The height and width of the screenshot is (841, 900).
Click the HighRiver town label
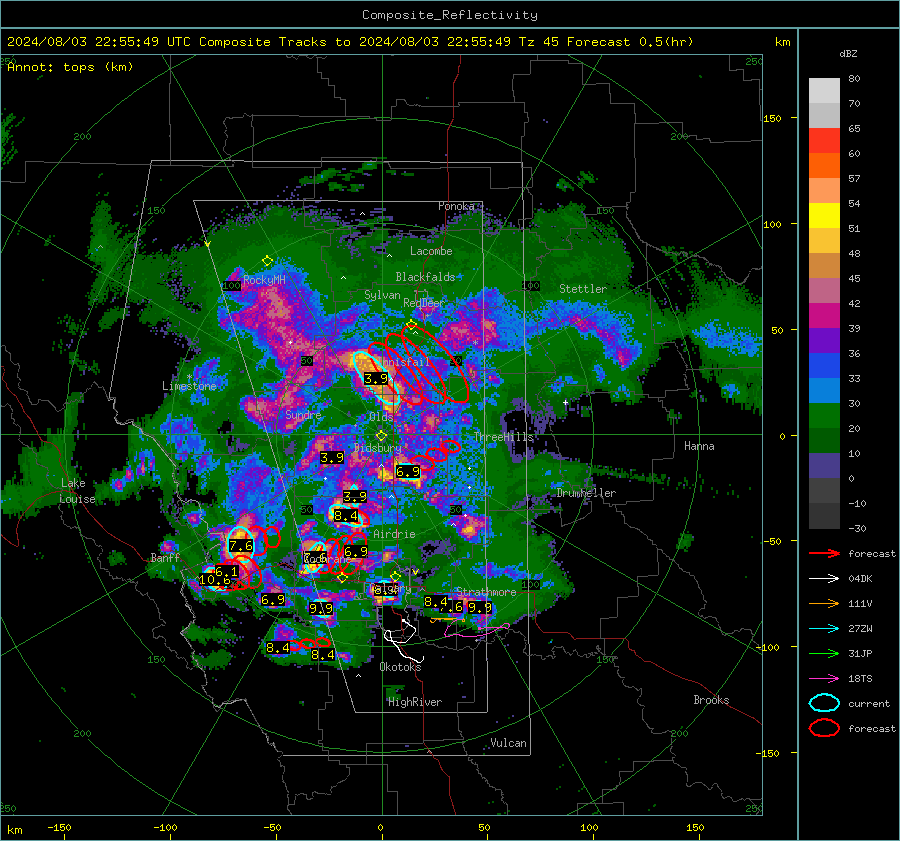coord(415,702)
